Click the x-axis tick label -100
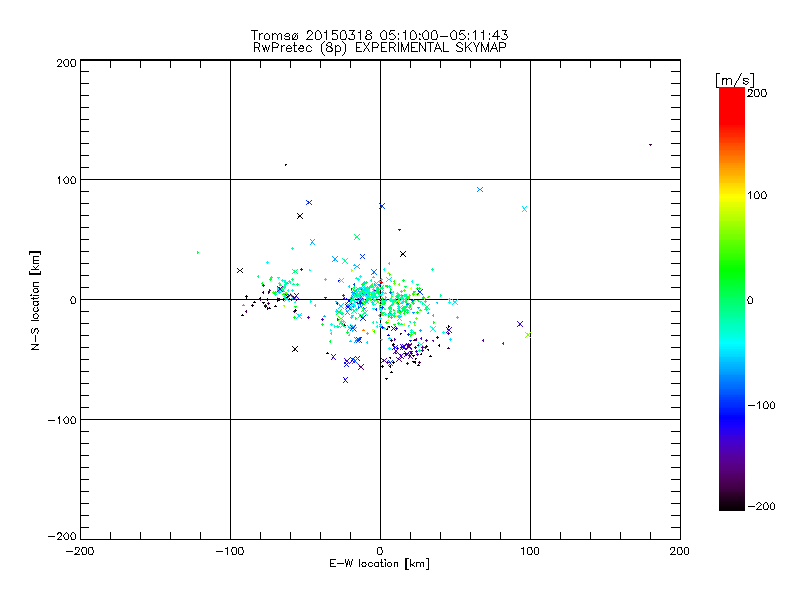This screenshot has width=800, height=600. (229, 551)
